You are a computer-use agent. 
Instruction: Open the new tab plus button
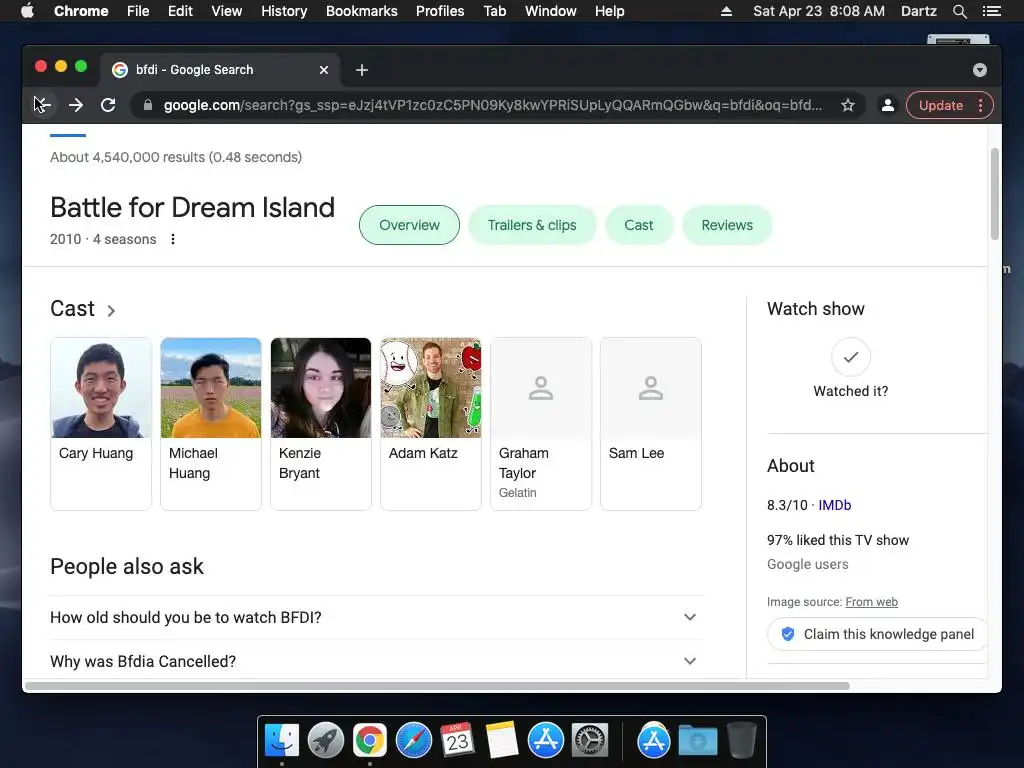point(362,70)
